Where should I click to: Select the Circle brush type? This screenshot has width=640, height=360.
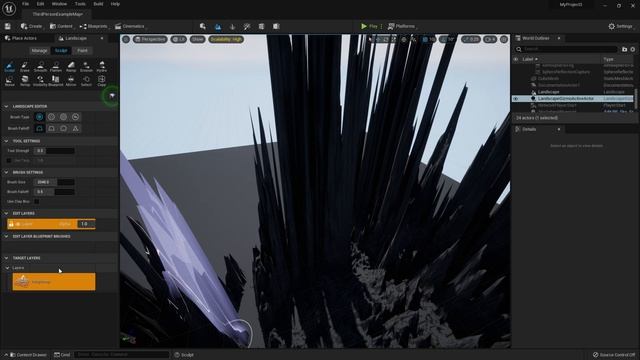[x=40, y=117]
